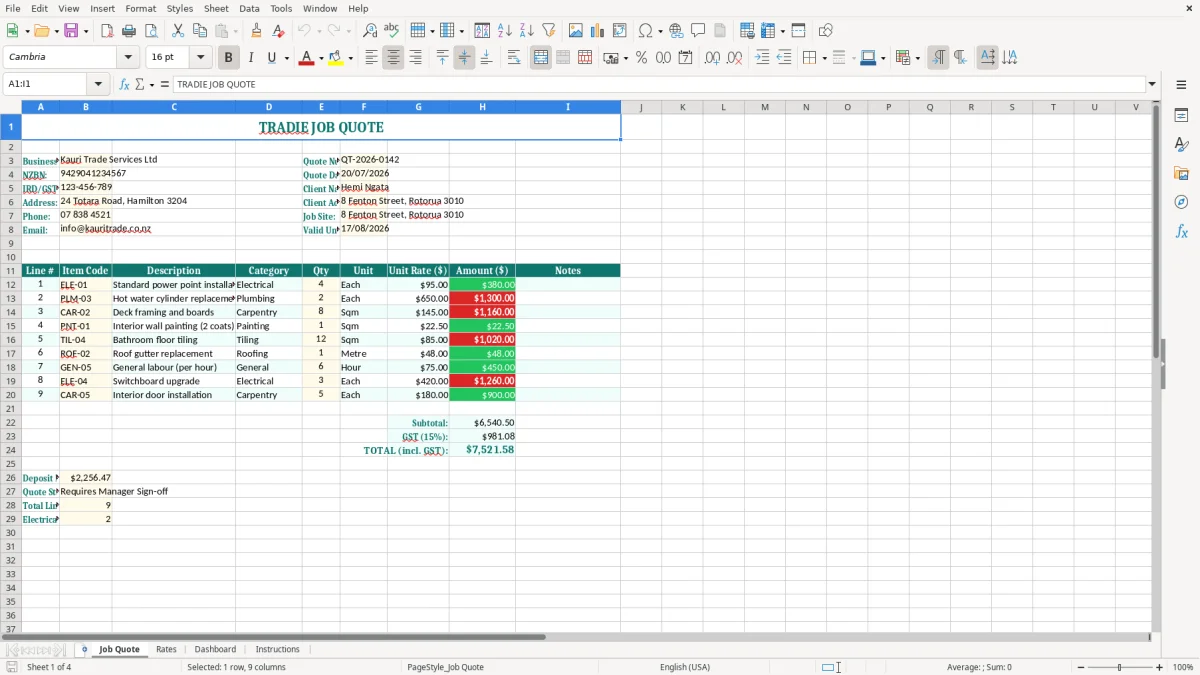
Task: Insert Comment speech bubble icon
Action: (698, 31)
